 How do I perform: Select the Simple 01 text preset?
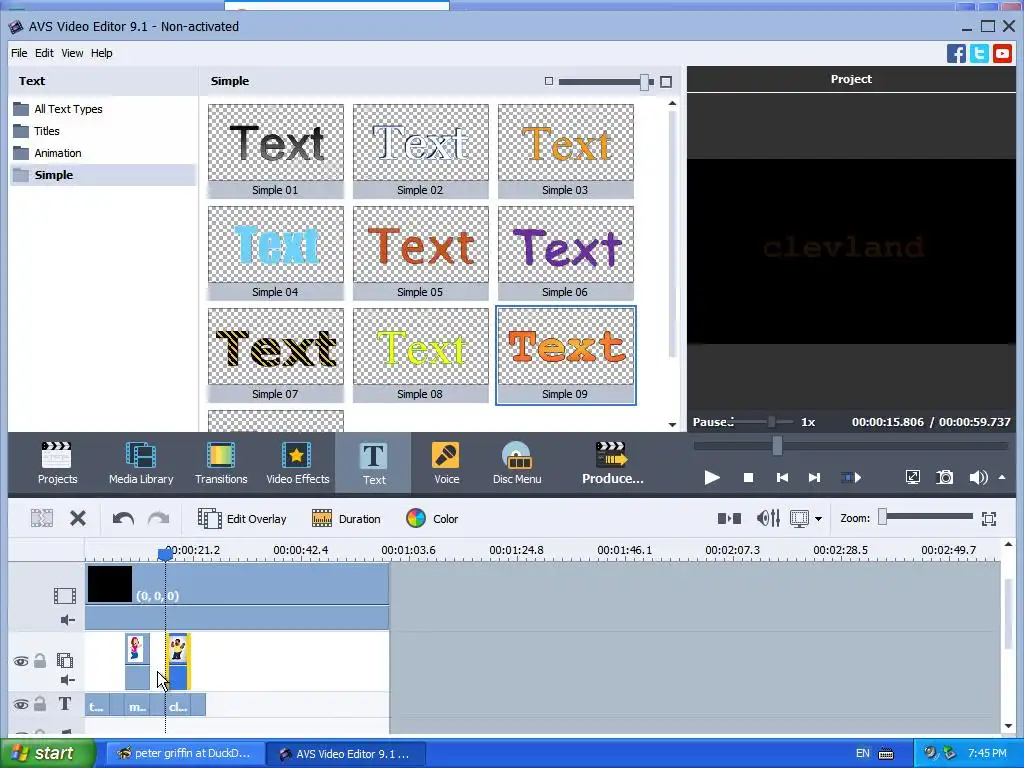point(276,151)
